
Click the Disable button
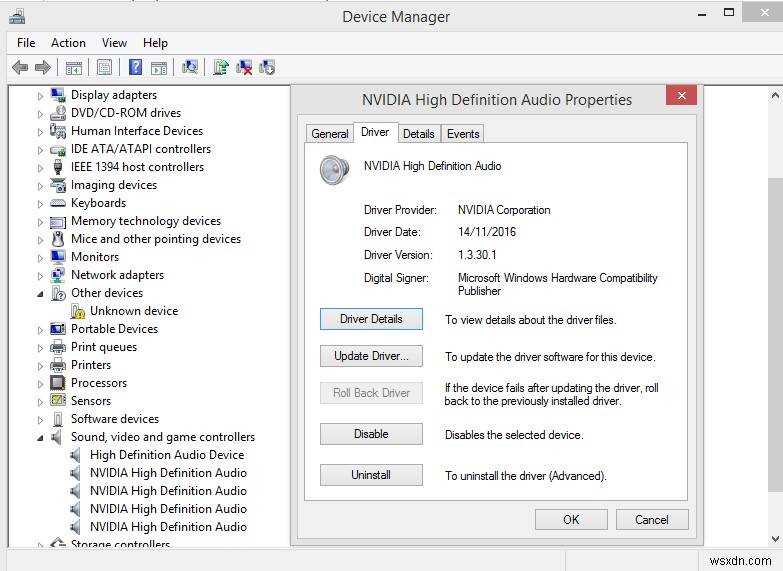coord(371,434)
